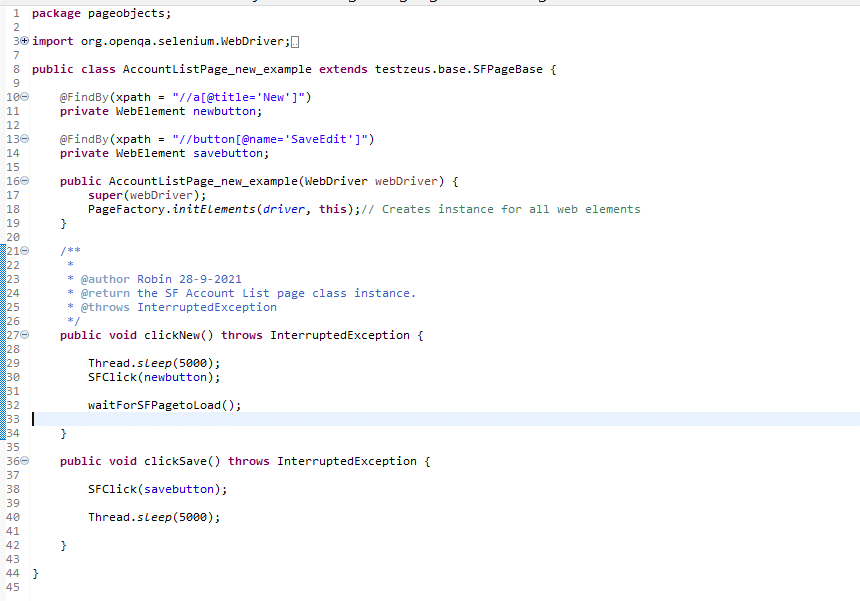Click the clickSave() method name on line 36

[182, 461]
